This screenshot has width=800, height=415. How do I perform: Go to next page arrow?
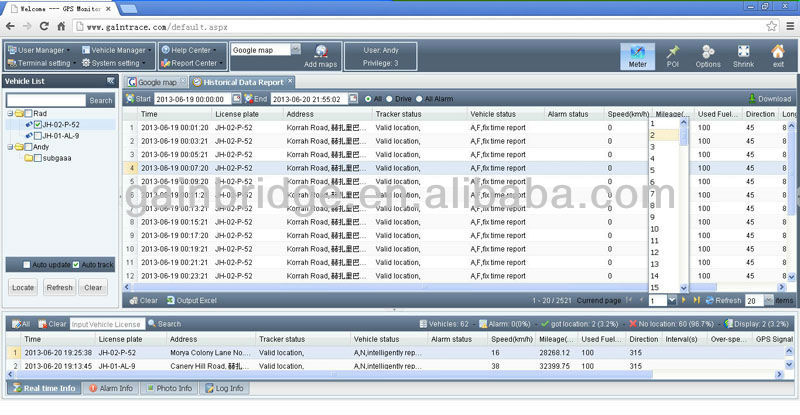point(684,300)
